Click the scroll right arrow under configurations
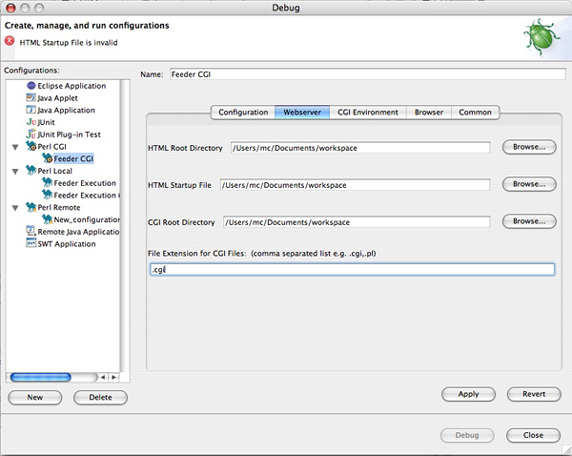The width and height of the screenshot is (572, 456). [114, 377]
